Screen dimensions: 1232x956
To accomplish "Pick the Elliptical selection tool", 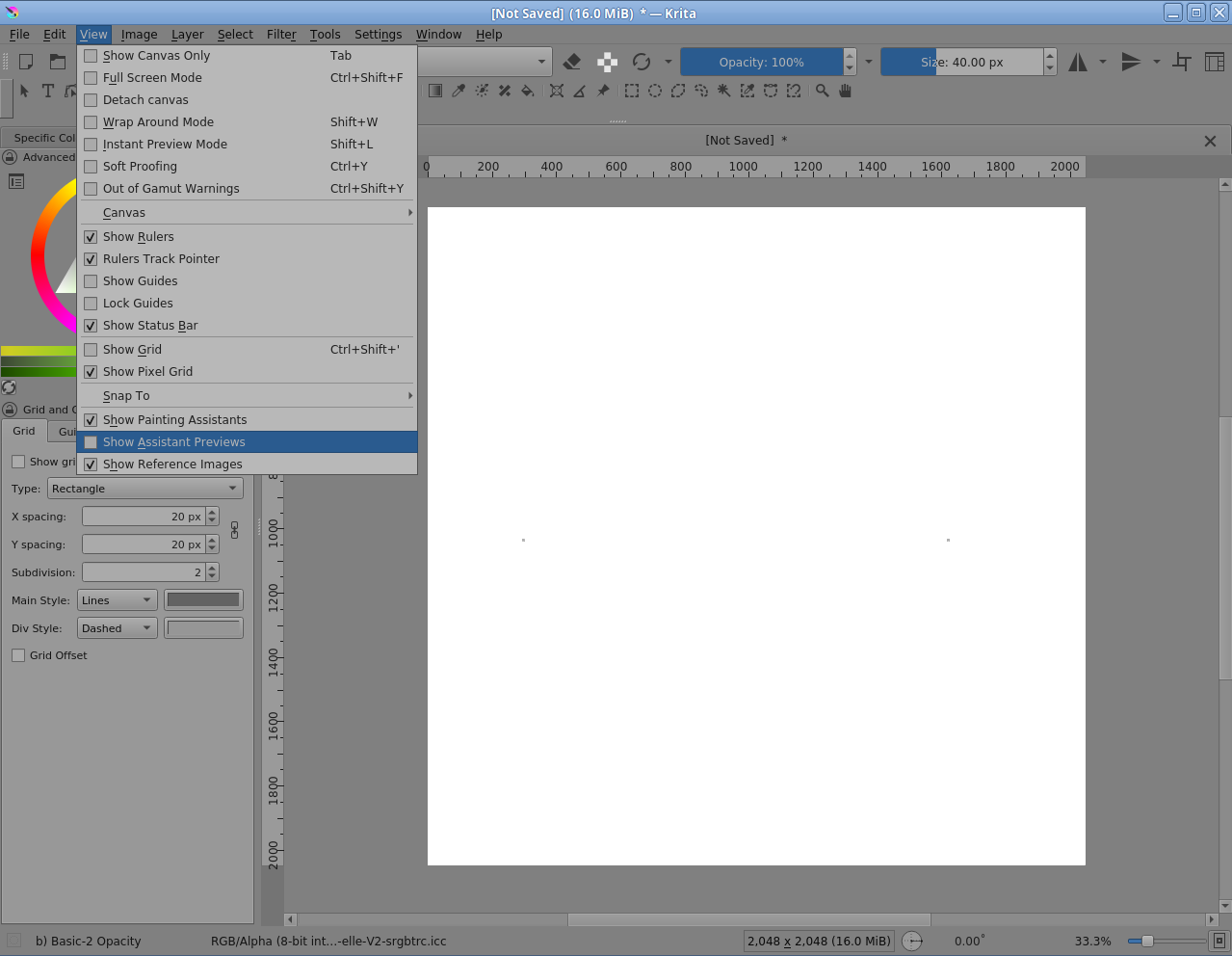I will coord(655,91).
